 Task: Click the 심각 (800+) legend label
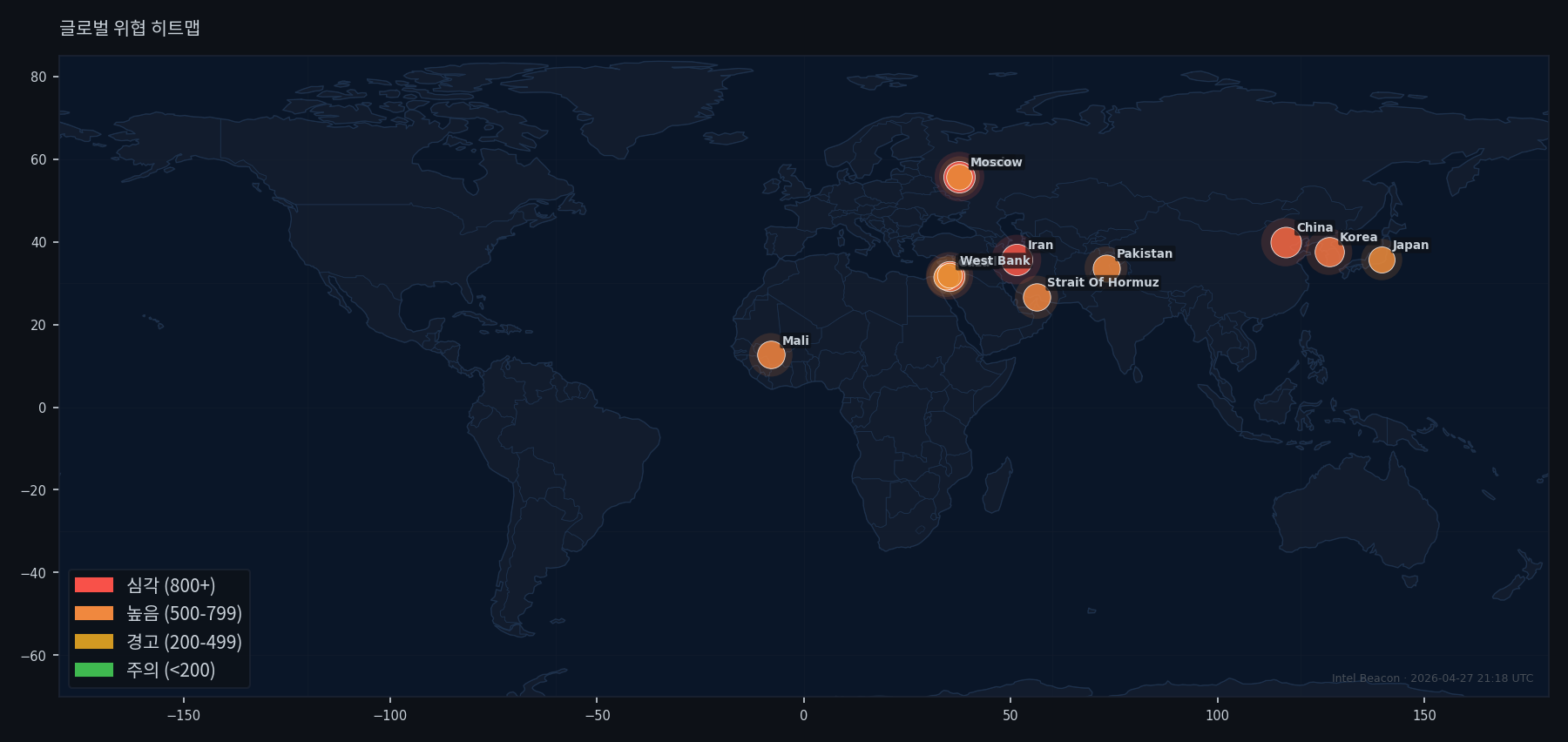(x=171, y=585)
